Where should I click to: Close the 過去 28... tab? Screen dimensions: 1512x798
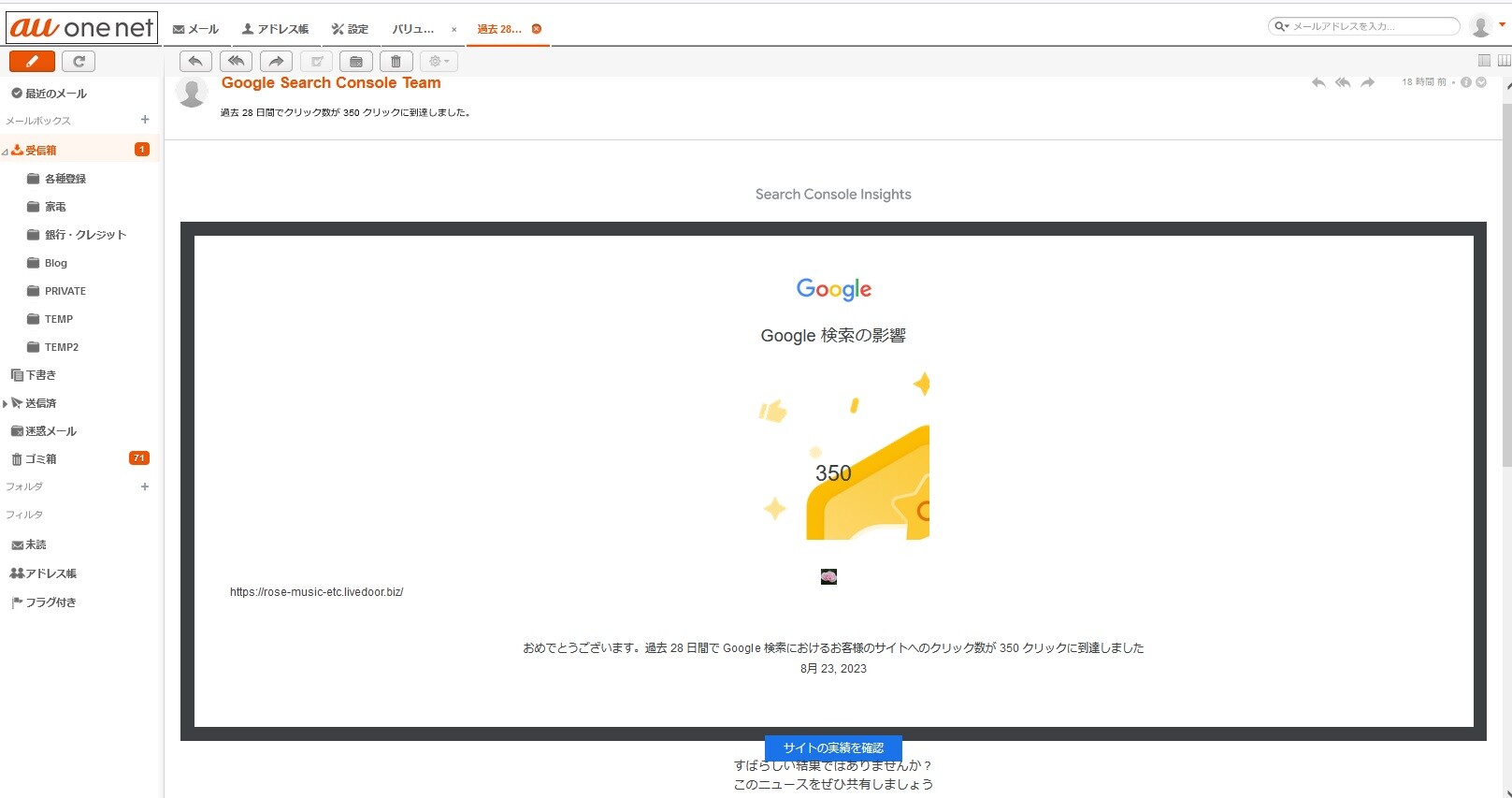click(x=537, y=29)
